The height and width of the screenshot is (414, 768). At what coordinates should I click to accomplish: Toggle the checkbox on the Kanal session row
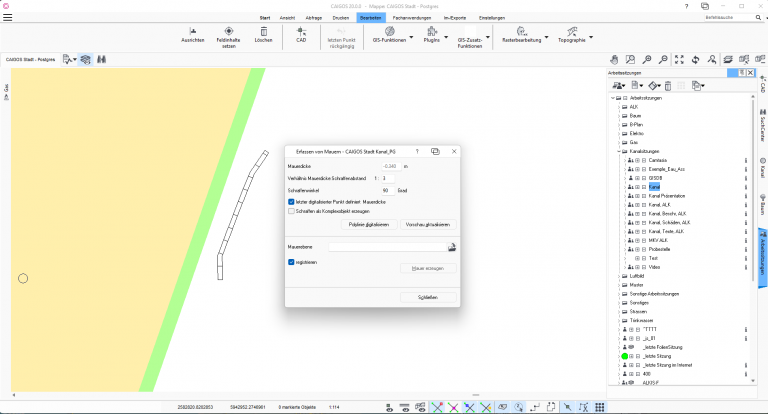click(x=644, y=187)
